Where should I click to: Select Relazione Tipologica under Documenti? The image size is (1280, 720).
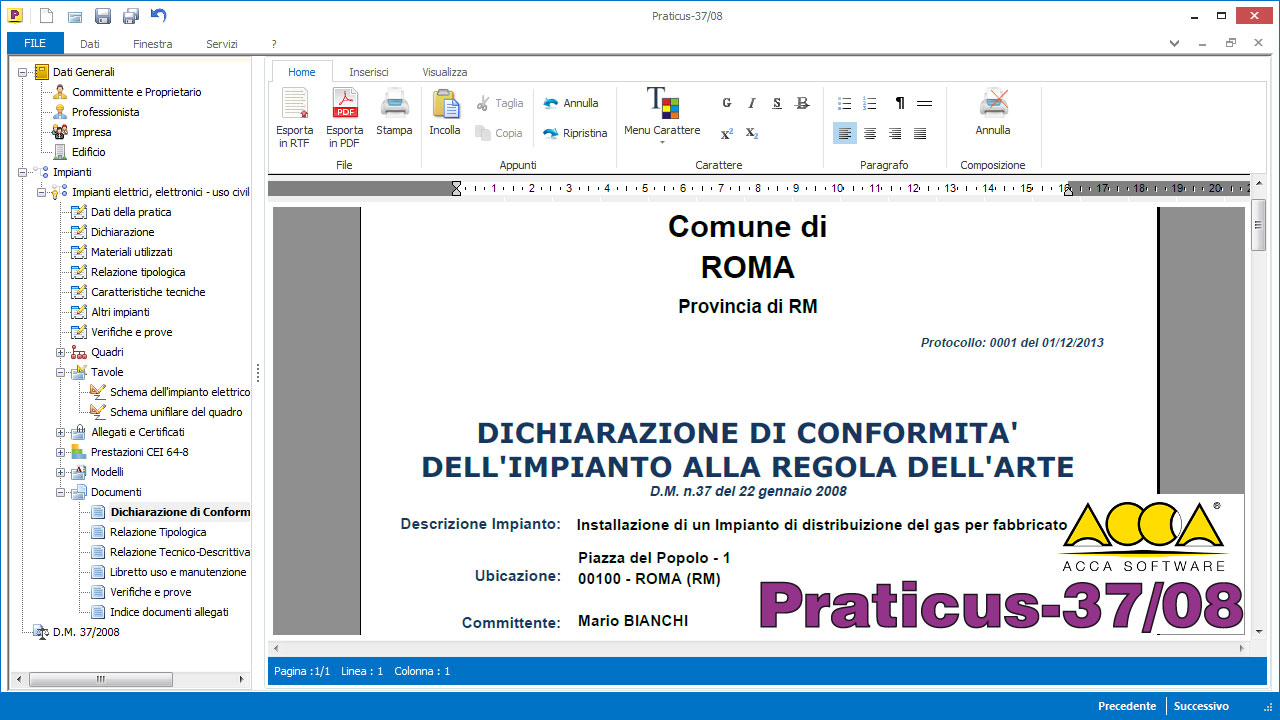point(158,532)
